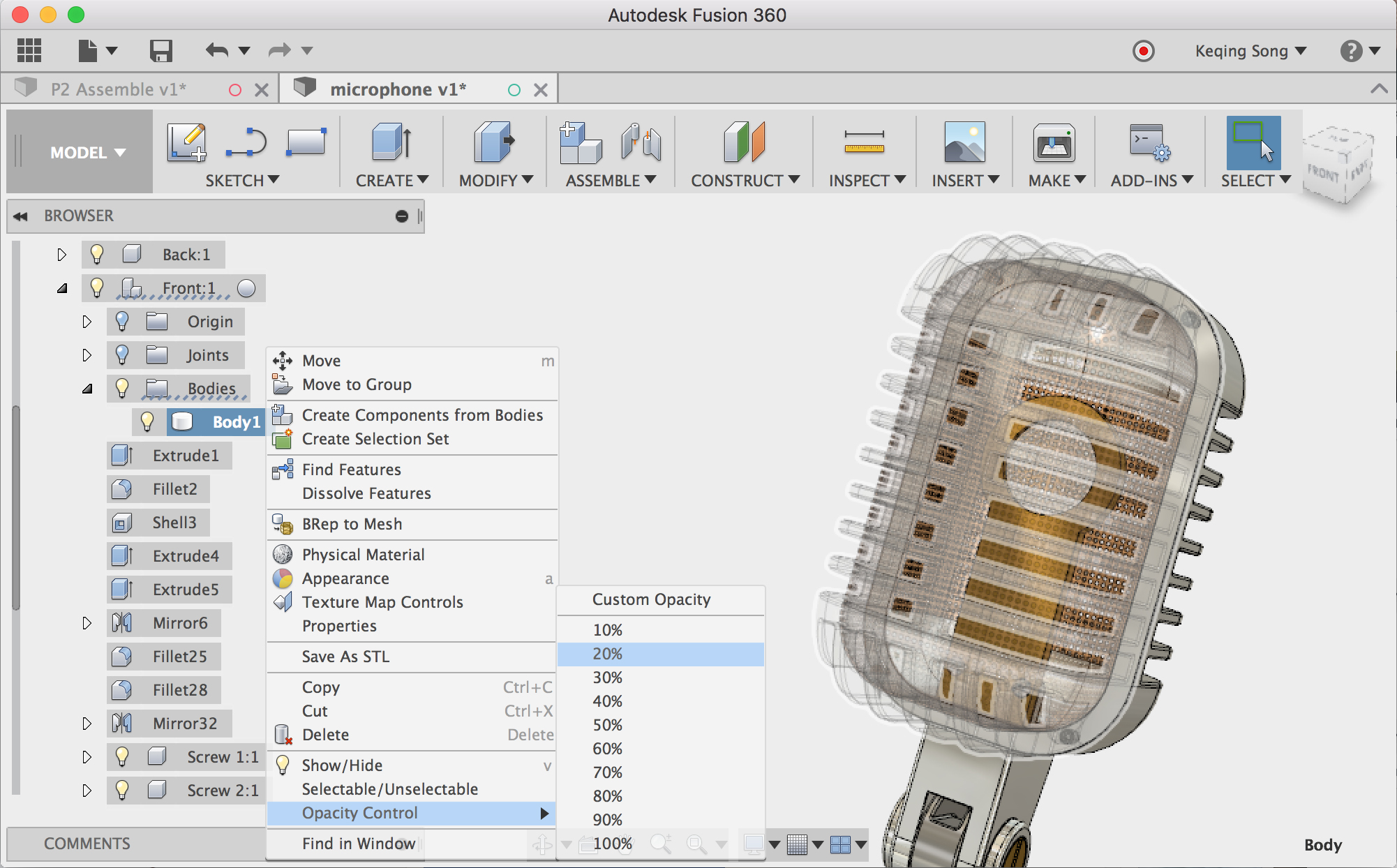
Task: Click the Save As STL button
Action: click(345, 656)
